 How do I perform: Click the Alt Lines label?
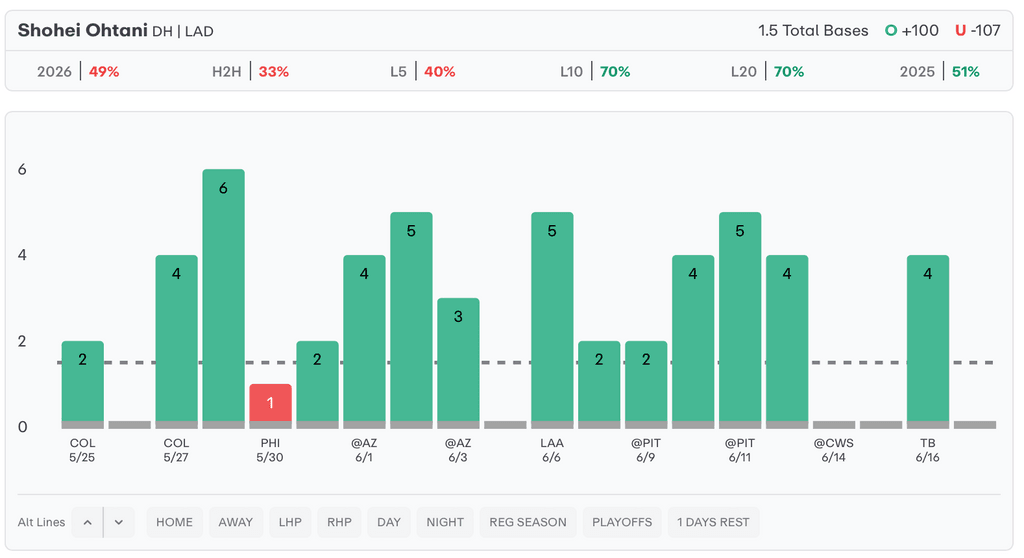41,522
